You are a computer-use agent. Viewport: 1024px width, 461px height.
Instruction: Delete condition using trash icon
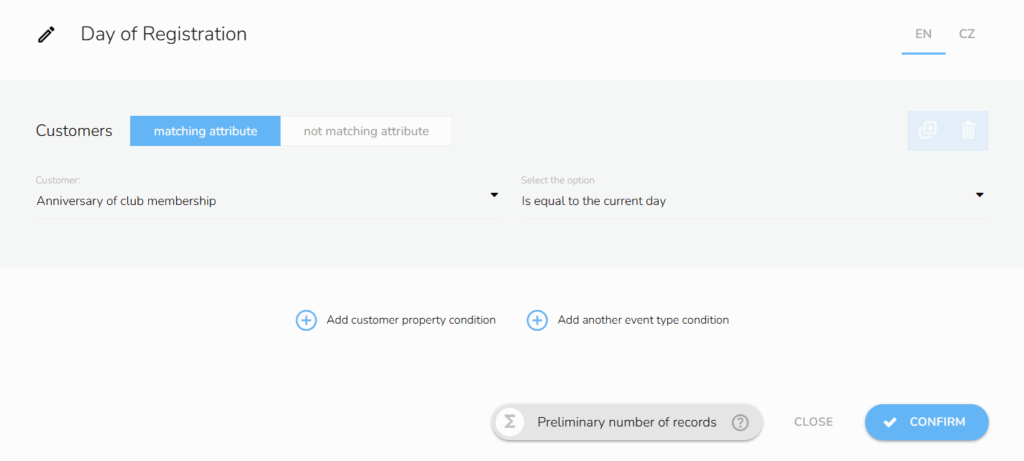pyautogui.click(x=968, y=130)
